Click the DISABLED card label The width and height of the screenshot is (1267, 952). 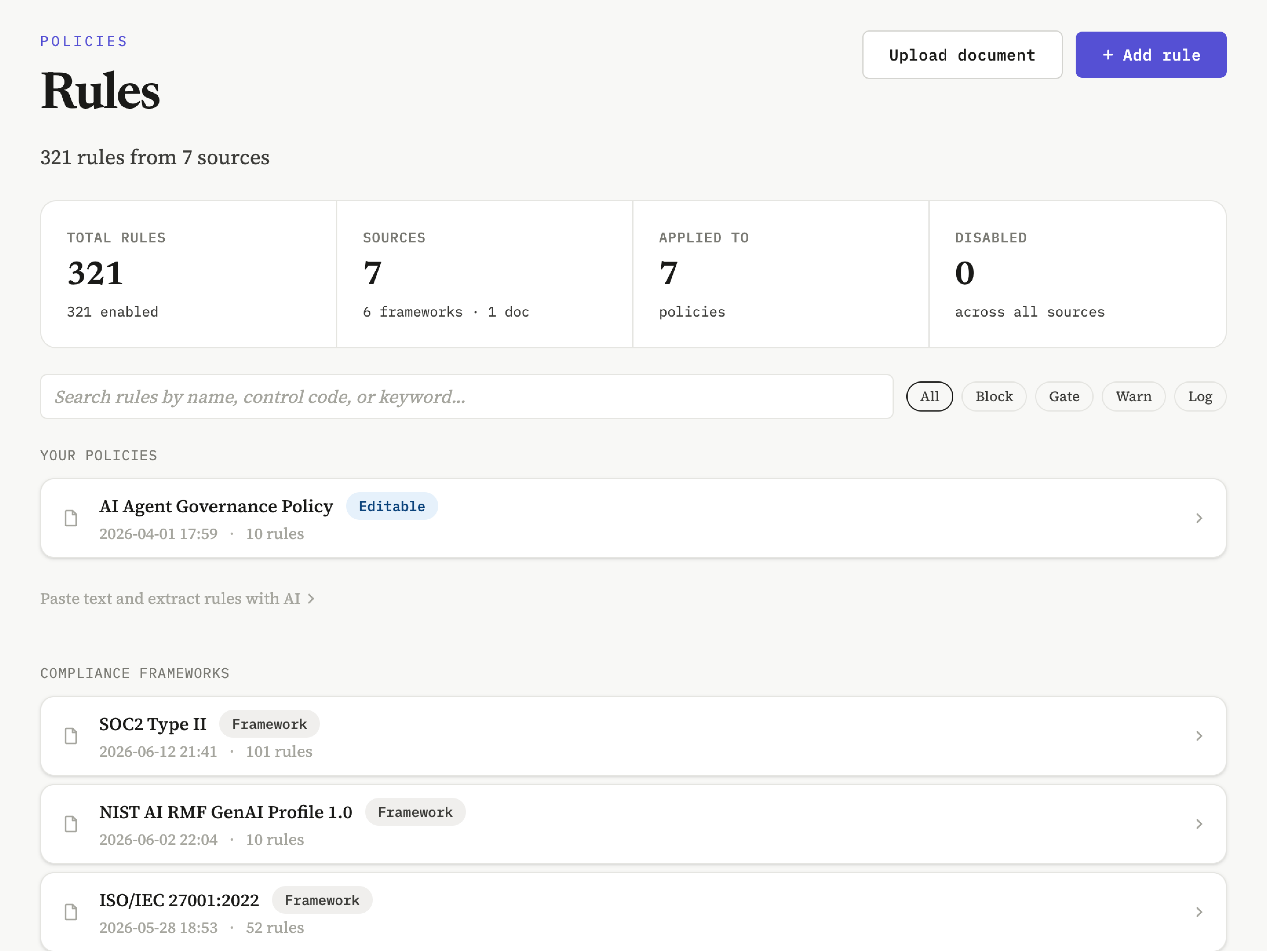(x=991, y=238)
